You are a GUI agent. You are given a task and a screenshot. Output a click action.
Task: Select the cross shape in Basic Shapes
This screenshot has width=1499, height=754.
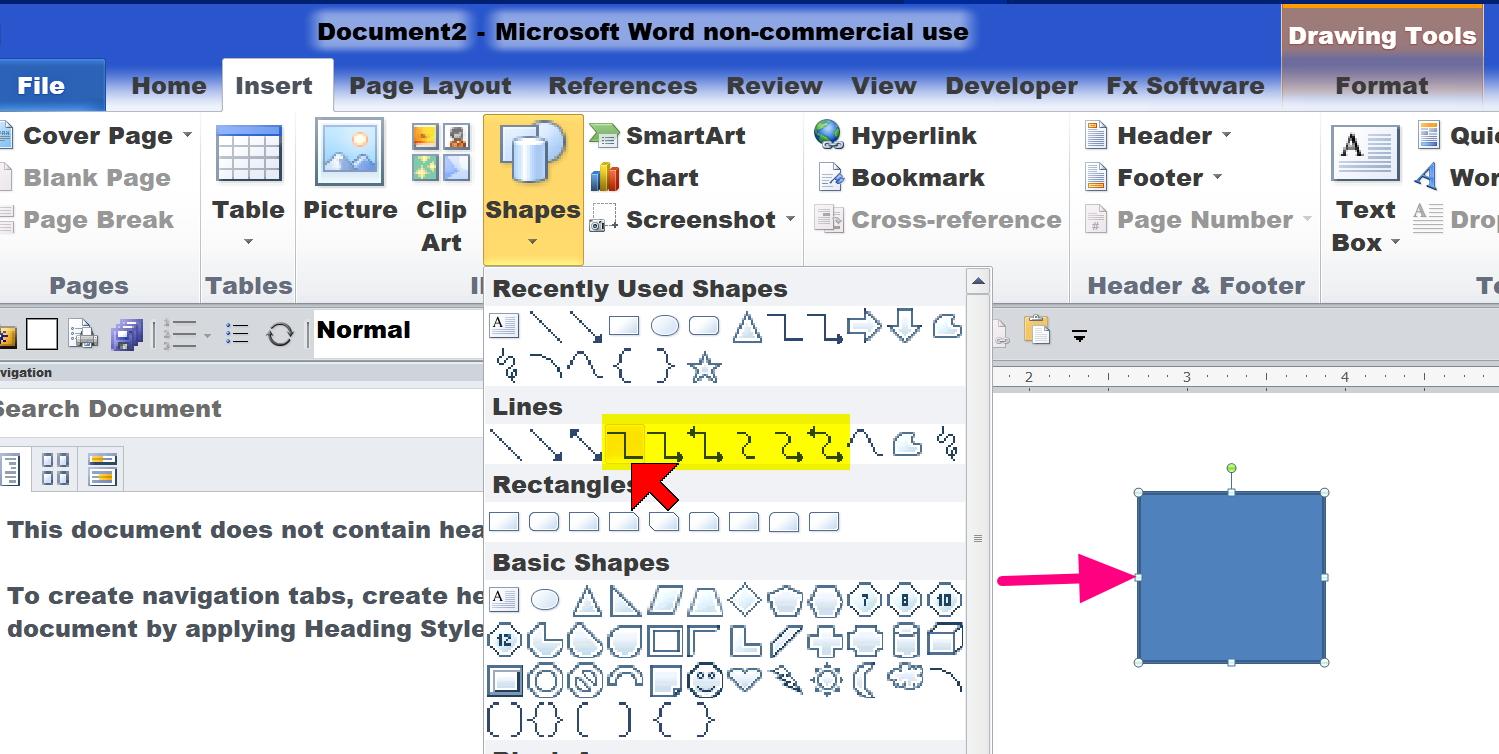click(825, 640)
